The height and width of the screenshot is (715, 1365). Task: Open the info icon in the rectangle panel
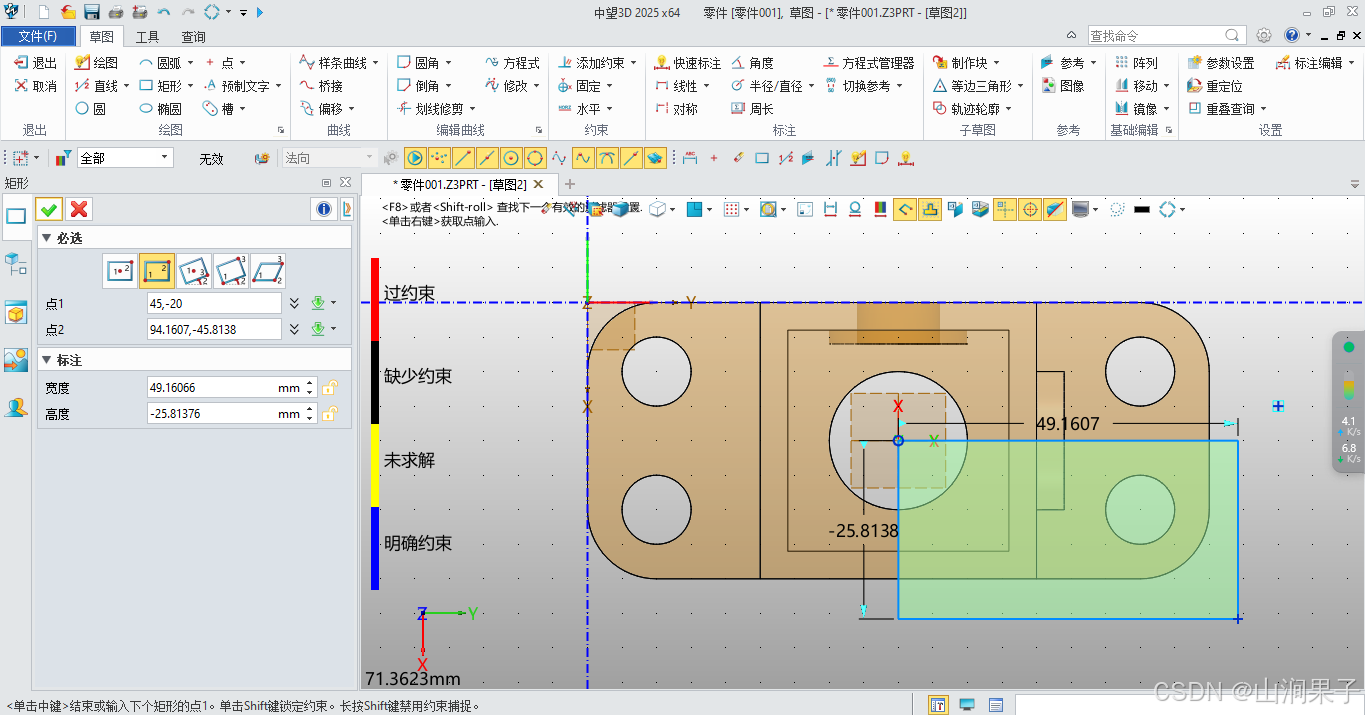click(x=324, y=208)
